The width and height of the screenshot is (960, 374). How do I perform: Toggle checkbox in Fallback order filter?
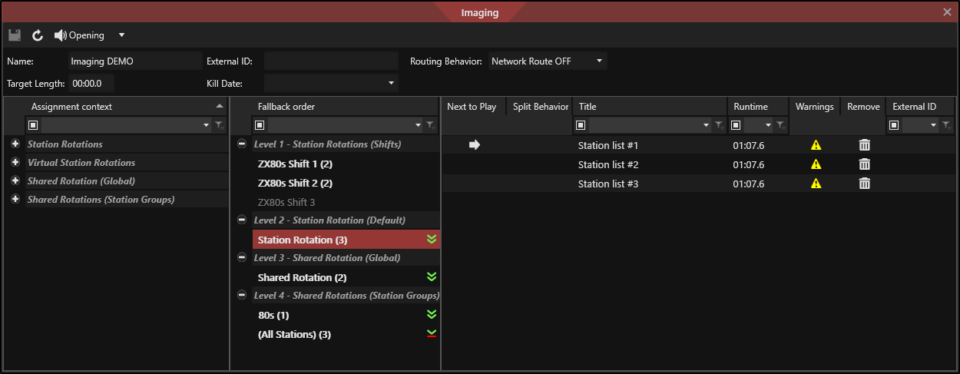coord(260,125)
